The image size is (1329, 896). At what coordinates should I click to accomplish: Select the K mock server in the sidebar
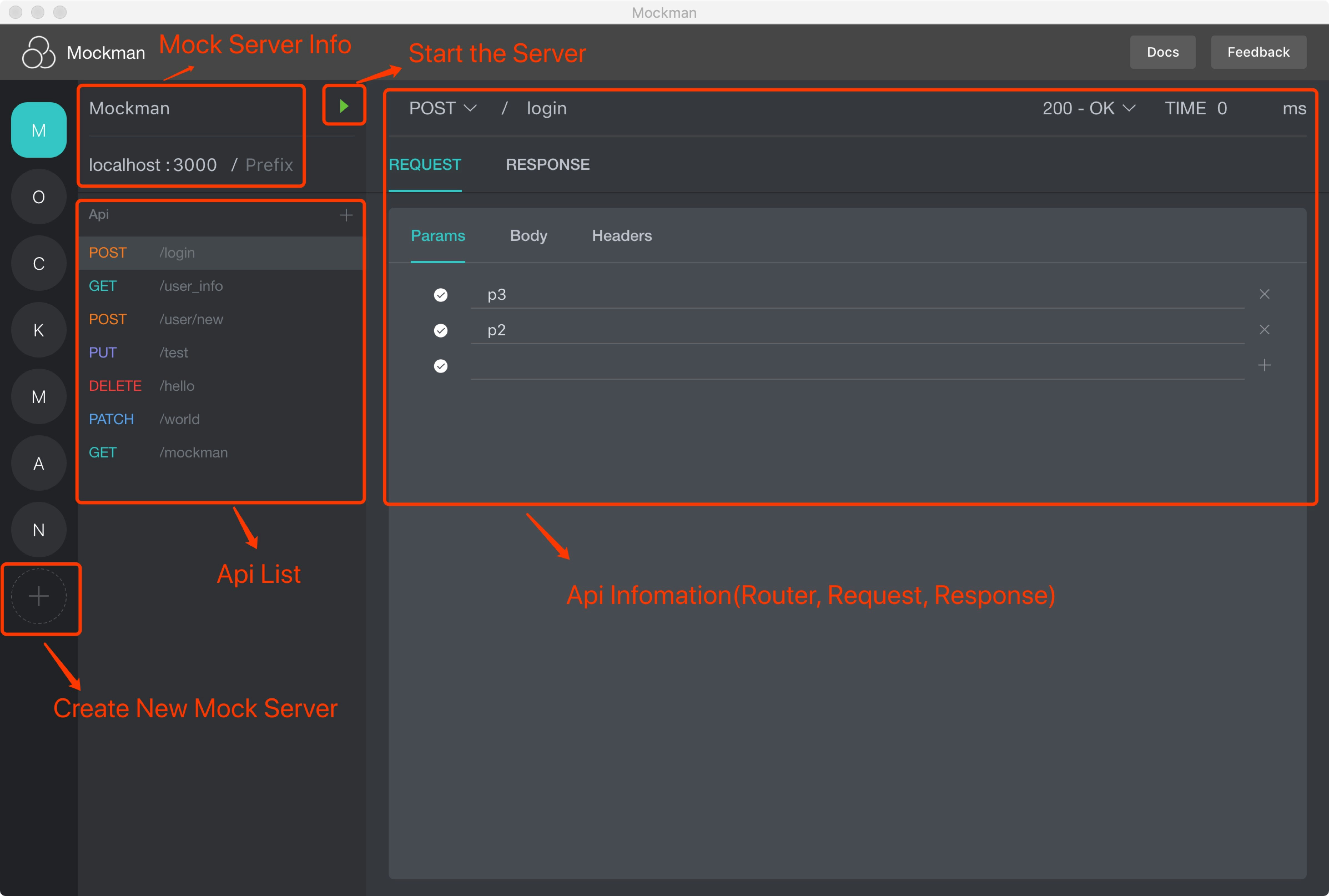[38, 330]
